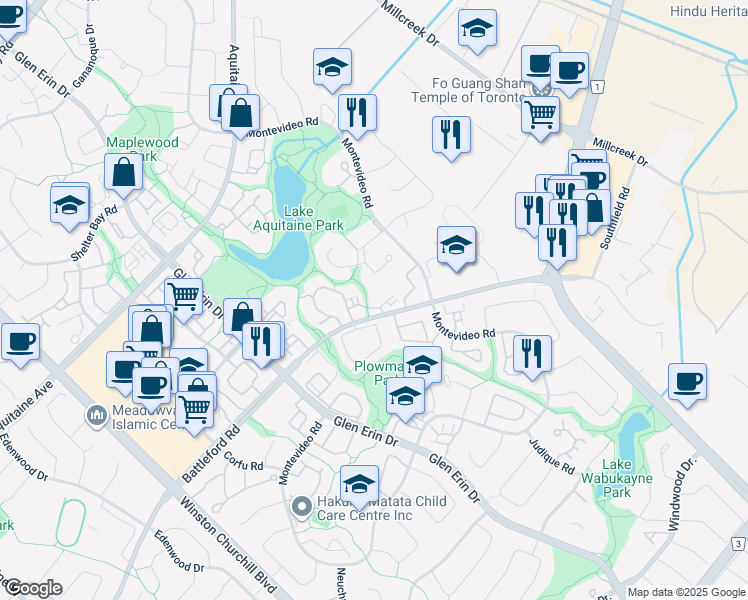Viewport: 748px width, 600px height.
Task: Open the coffee cup marker beside Windwood Dr
Action: pos(687,383)
